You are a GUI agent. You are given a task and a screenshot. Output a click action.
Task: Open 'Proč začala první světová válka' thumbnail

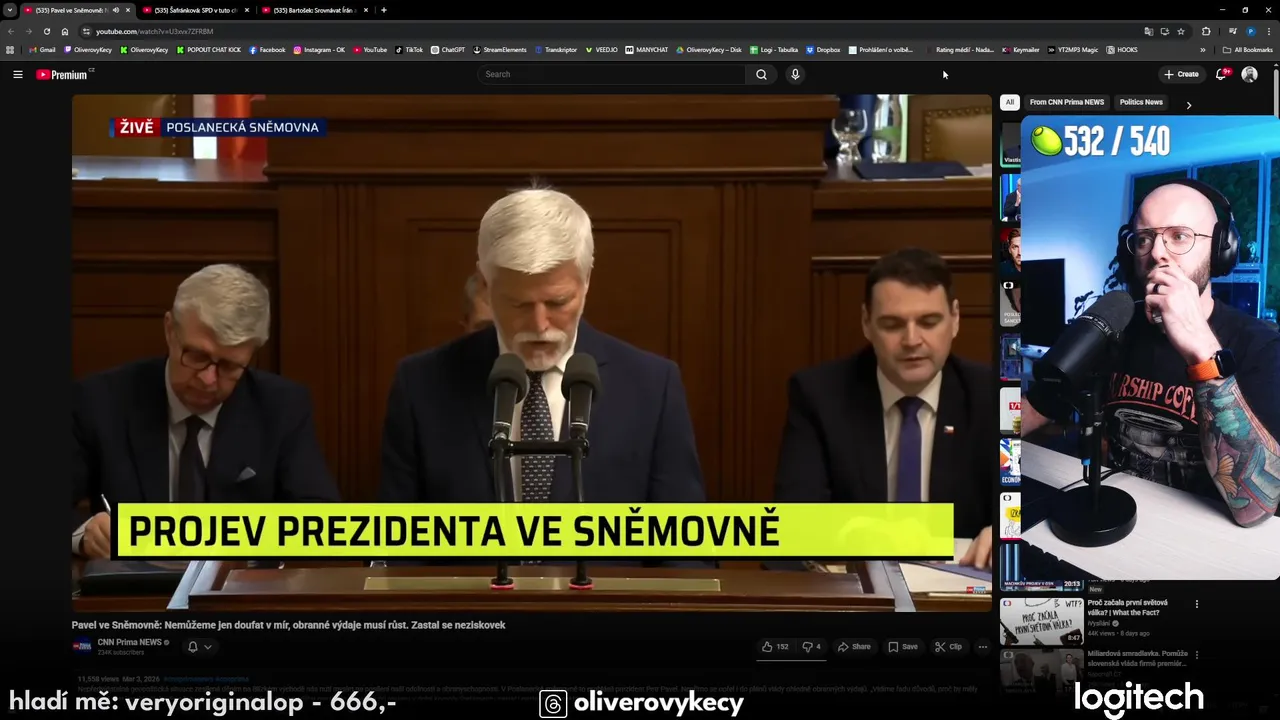1041,620
